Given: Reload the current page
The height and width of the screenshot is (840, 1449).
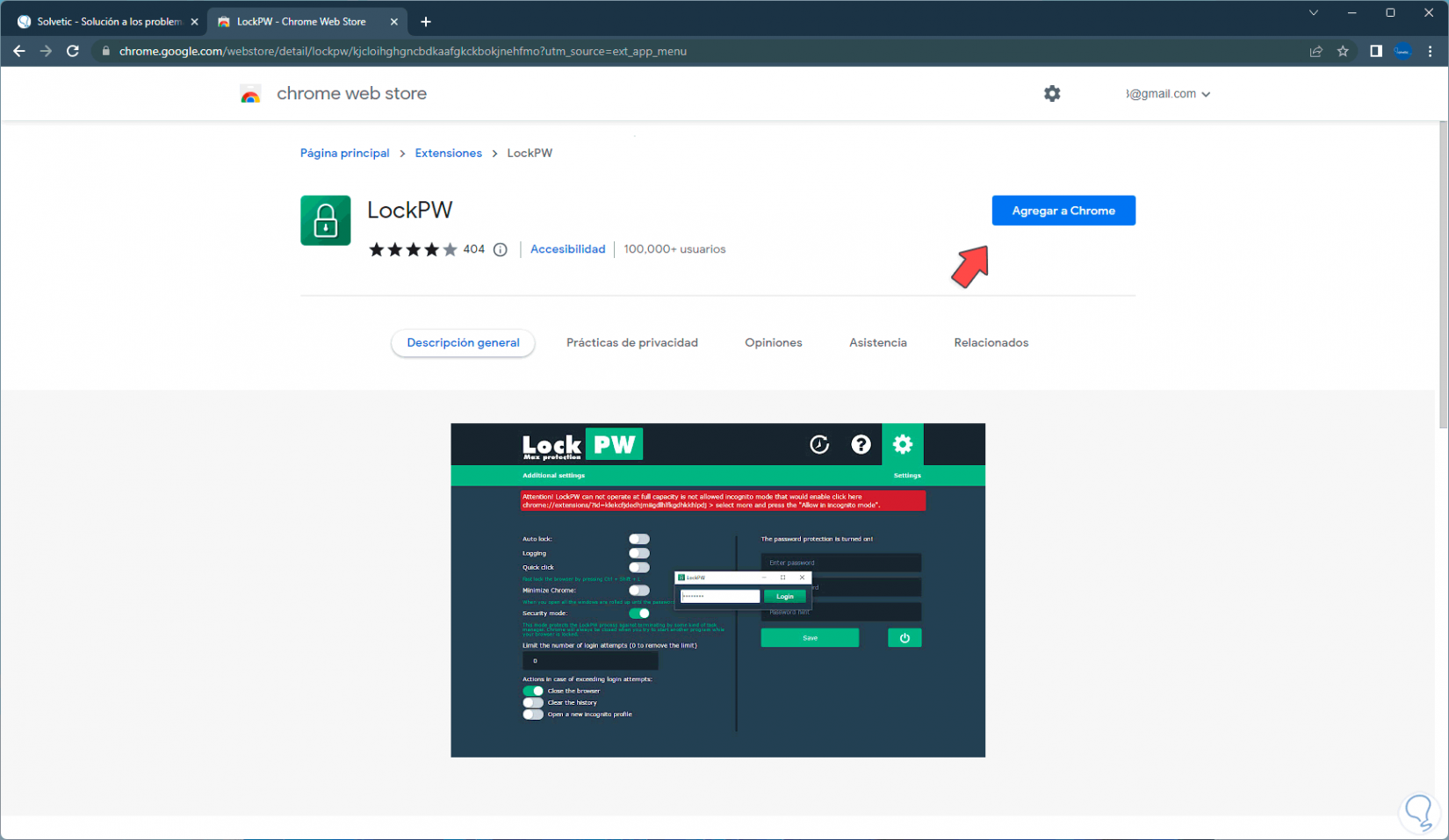Looking at the screenshot, I should tap(73, 51).
